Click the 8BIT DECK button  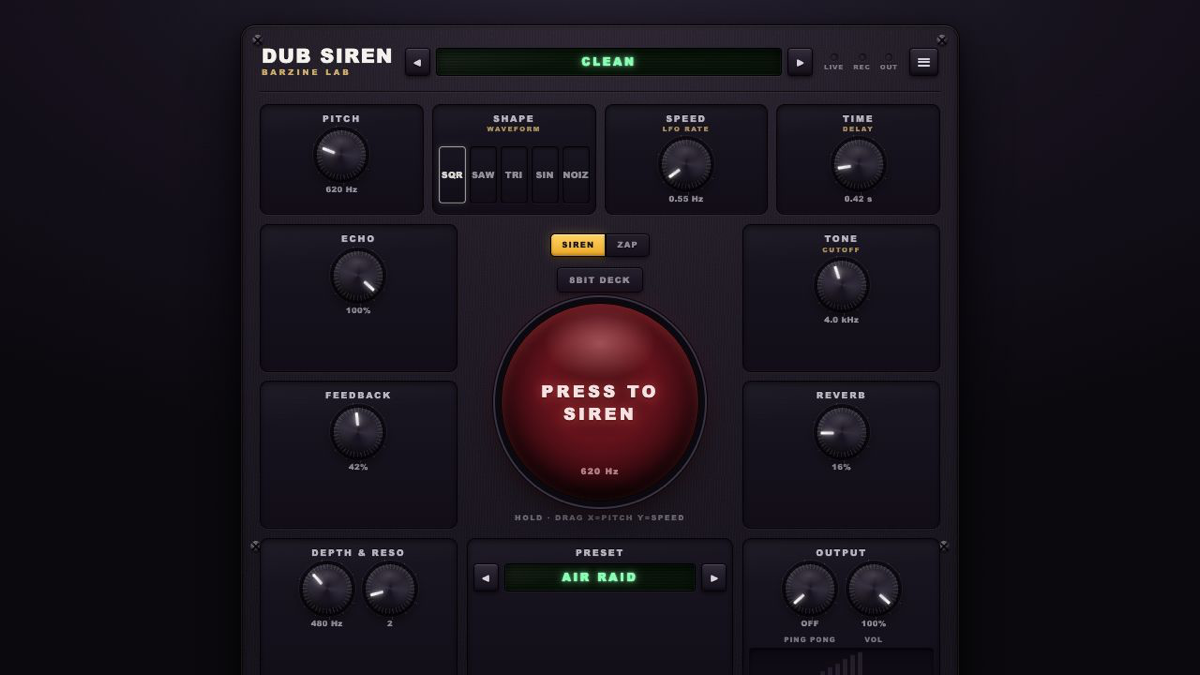click(600, 280)
